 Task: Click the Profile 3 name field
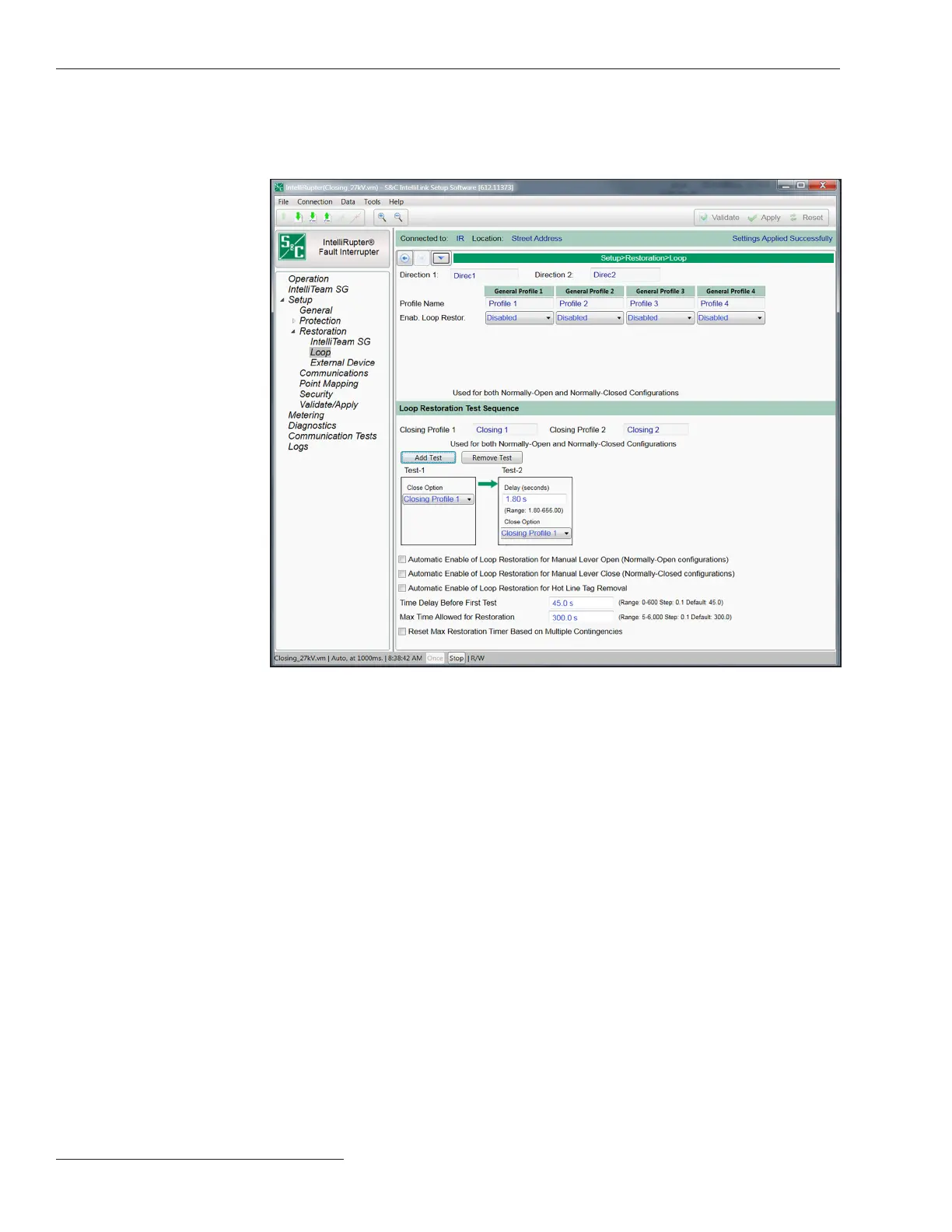(x=660, y=304)
